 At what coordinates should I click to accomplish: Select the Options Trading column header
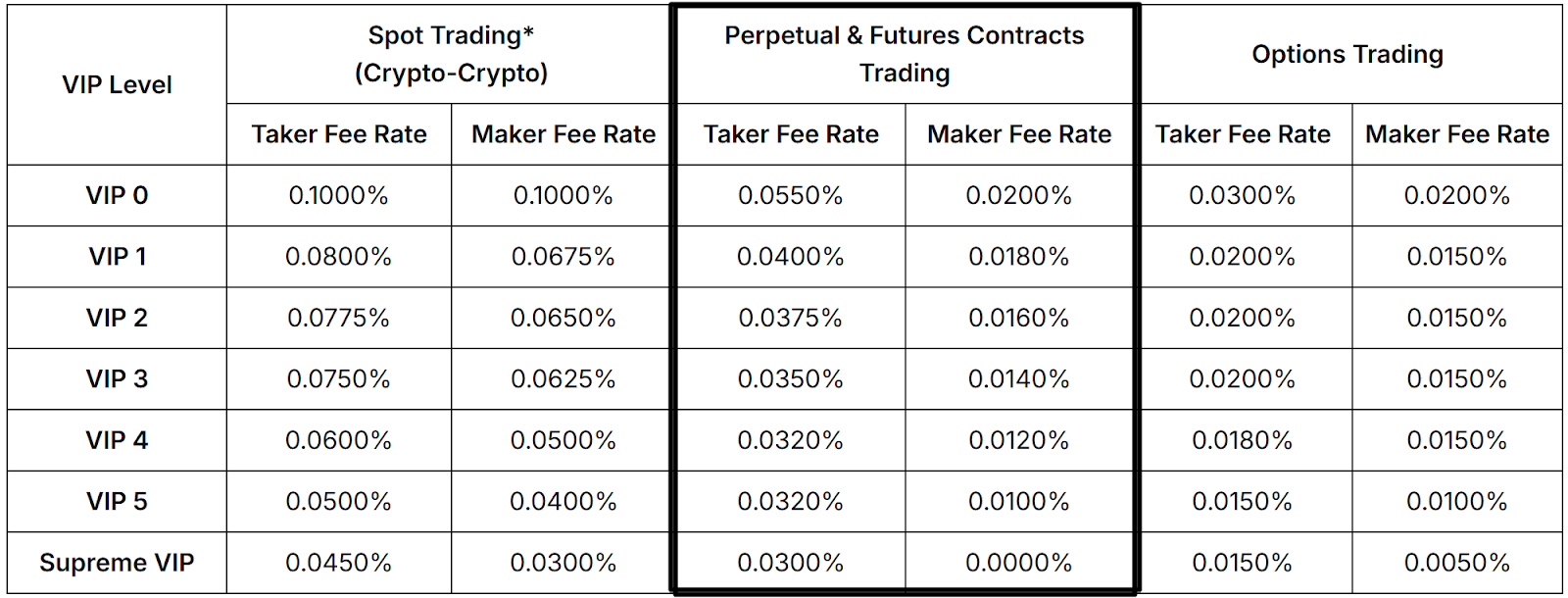tap(1347, 54)
